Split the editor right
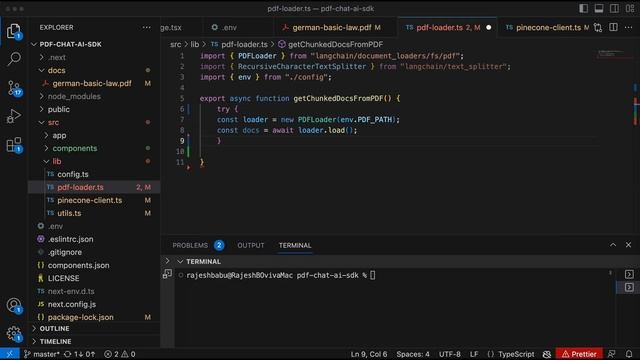Viewport: 640px width, 360px height. (x=613, y=27)
